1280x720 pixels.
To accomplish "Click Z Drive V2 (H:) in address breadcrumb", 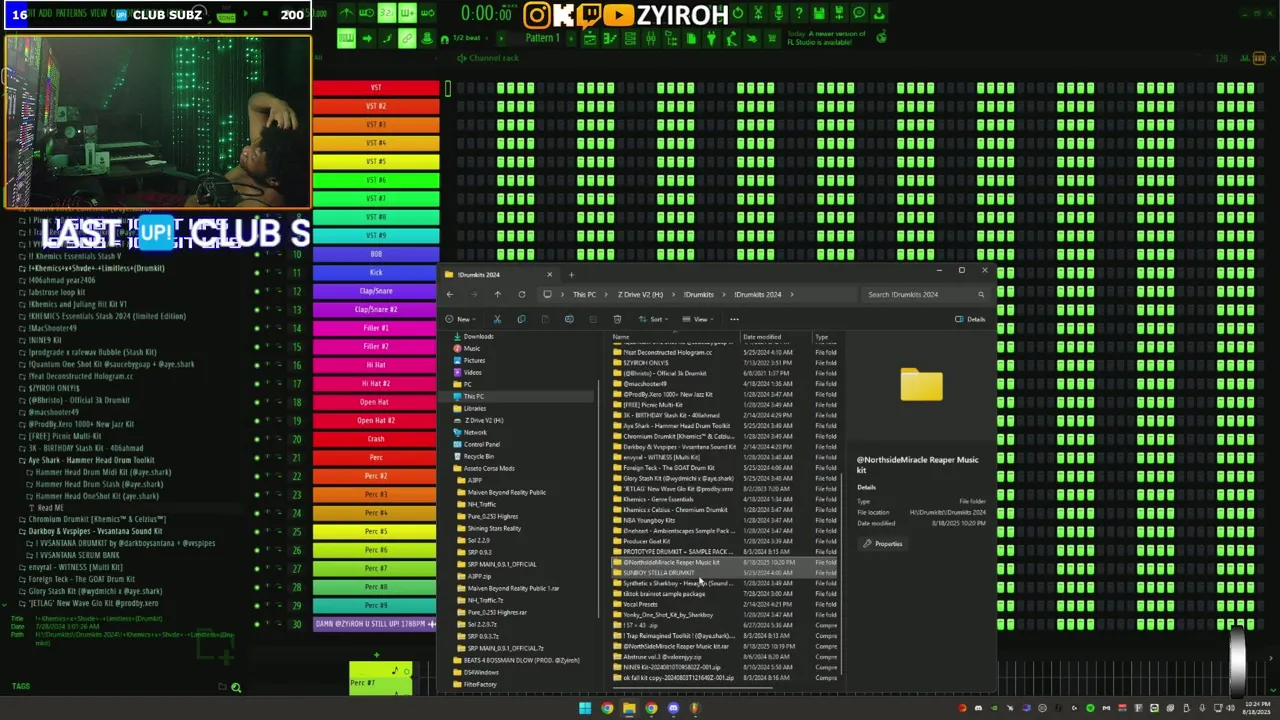I will [640, 294].
